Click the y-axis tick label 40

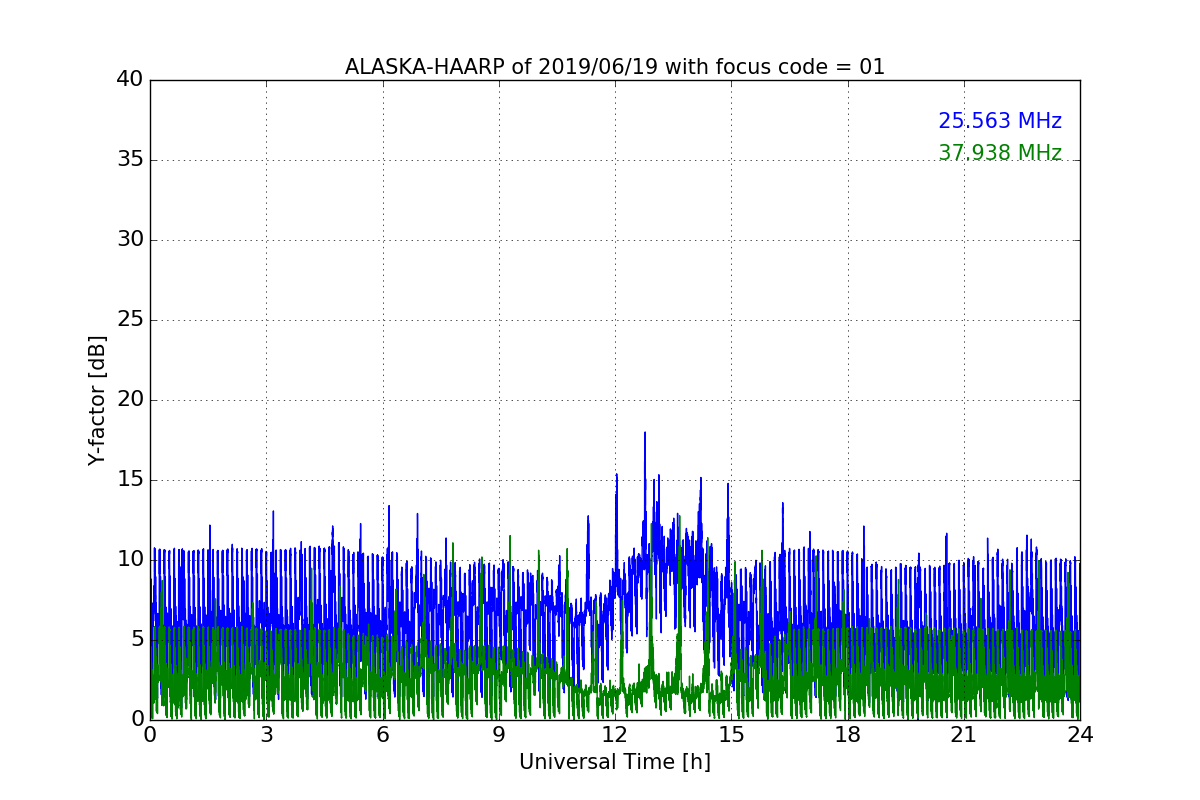pos(128,79)
